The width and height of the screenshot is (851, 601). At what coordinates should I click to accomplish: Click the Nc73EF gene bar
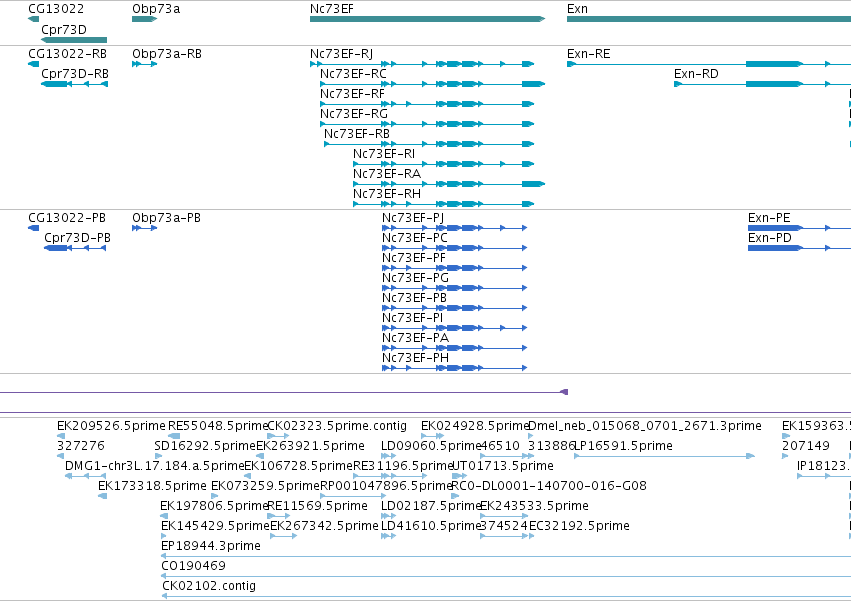427,19
